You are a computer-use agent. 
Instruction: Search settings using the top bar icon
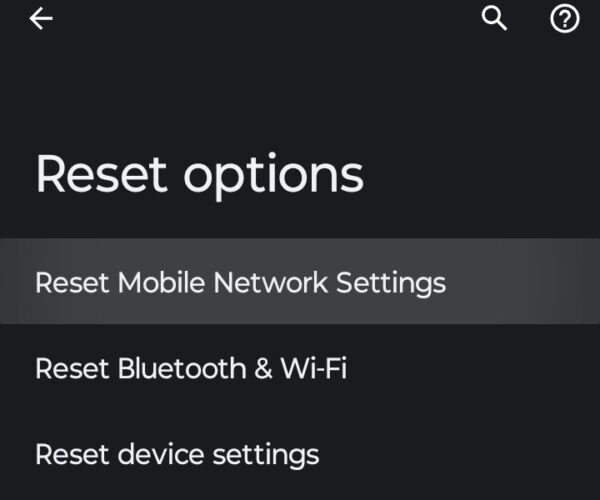[x=495, y=18]
